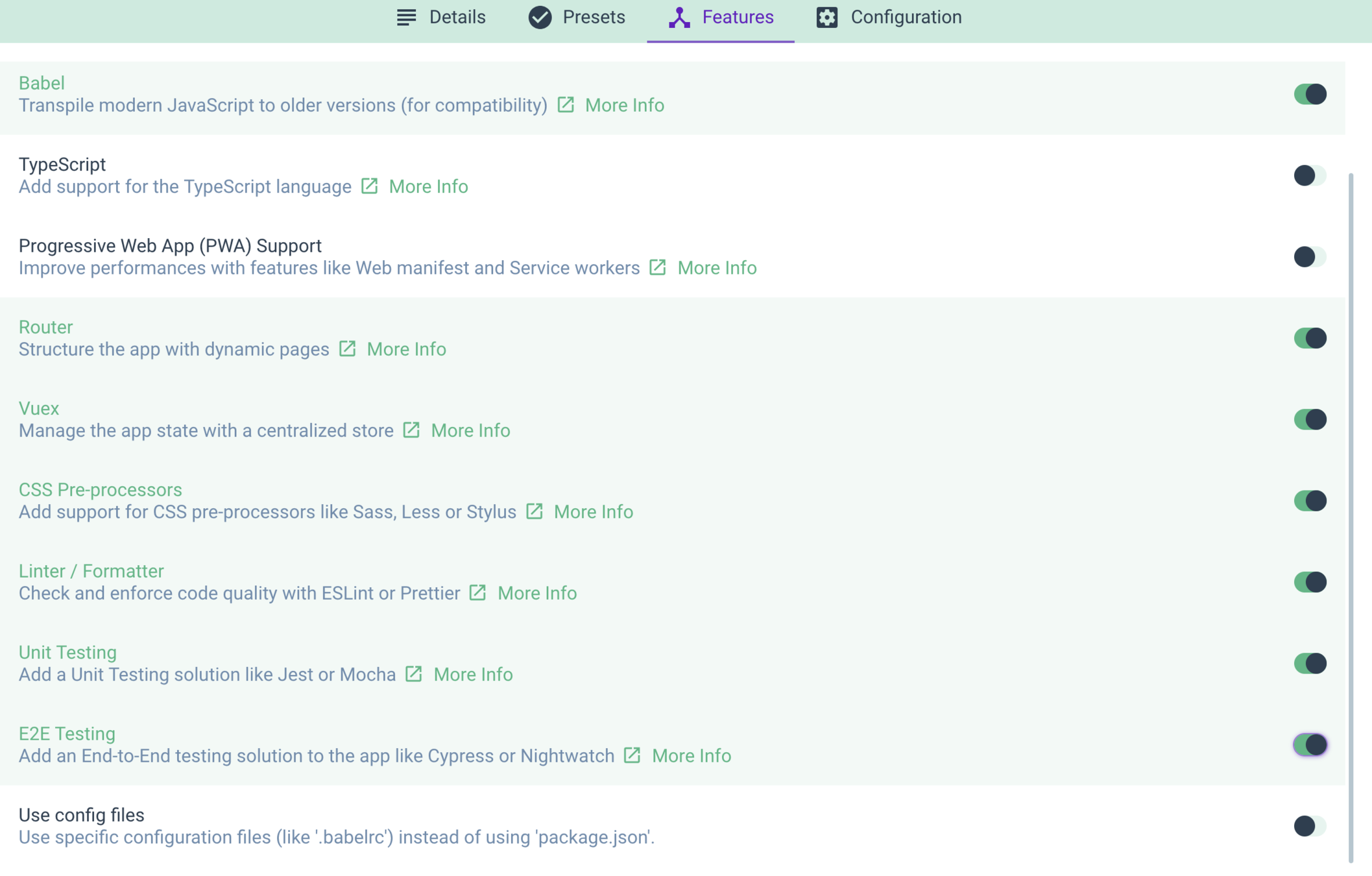The height and width of the screenshot is (876, 1372).
Task: Click external link icon in Vuex row
Action: 411,430
